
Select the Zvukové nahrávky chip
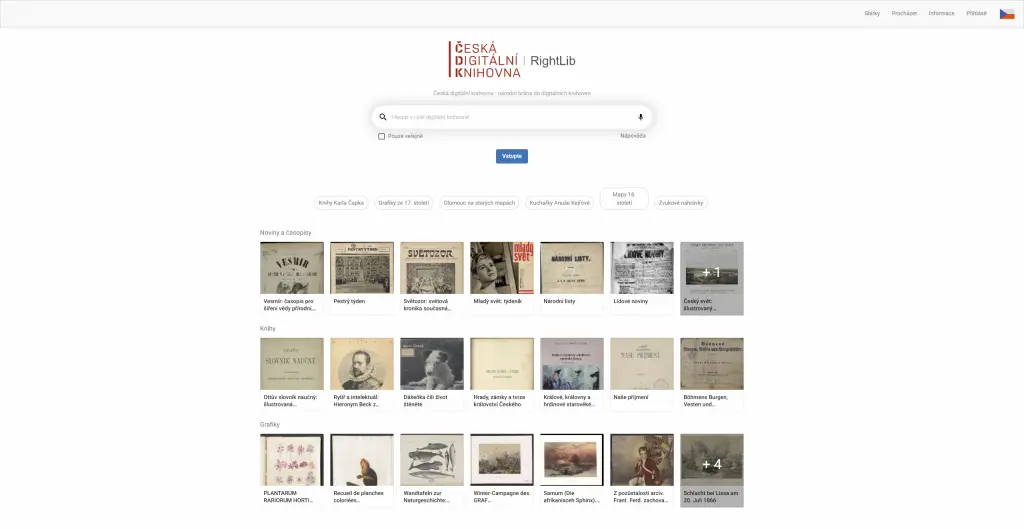(680, 203)
